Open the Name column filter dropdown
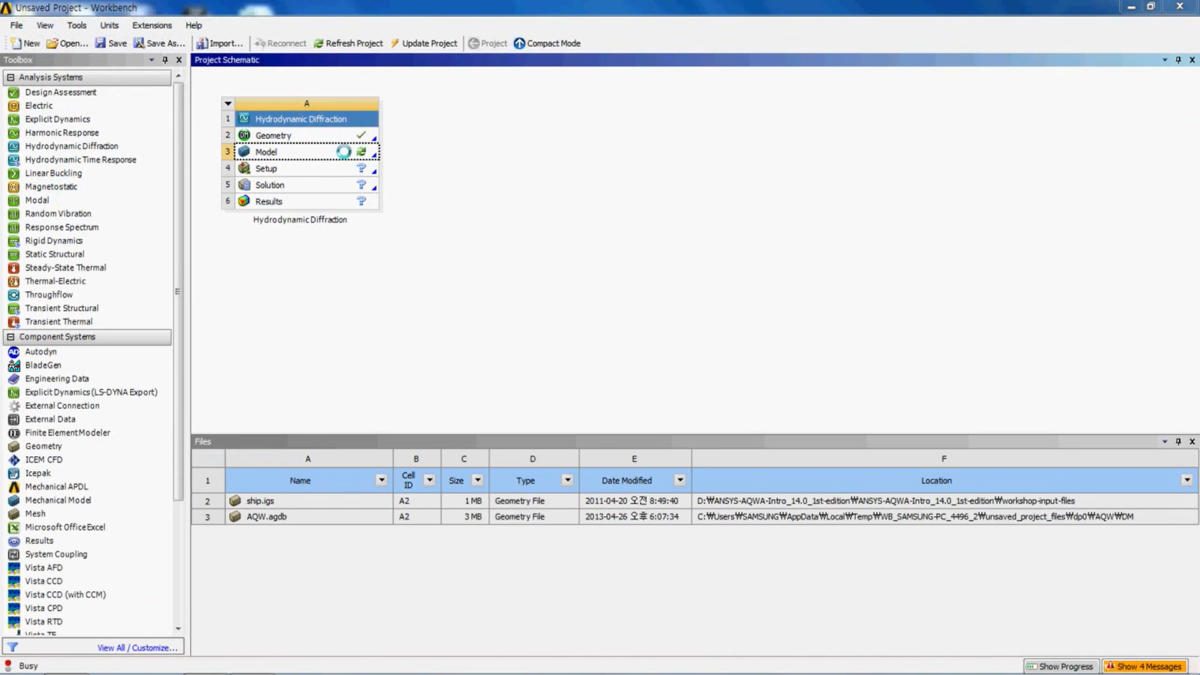 381,481
